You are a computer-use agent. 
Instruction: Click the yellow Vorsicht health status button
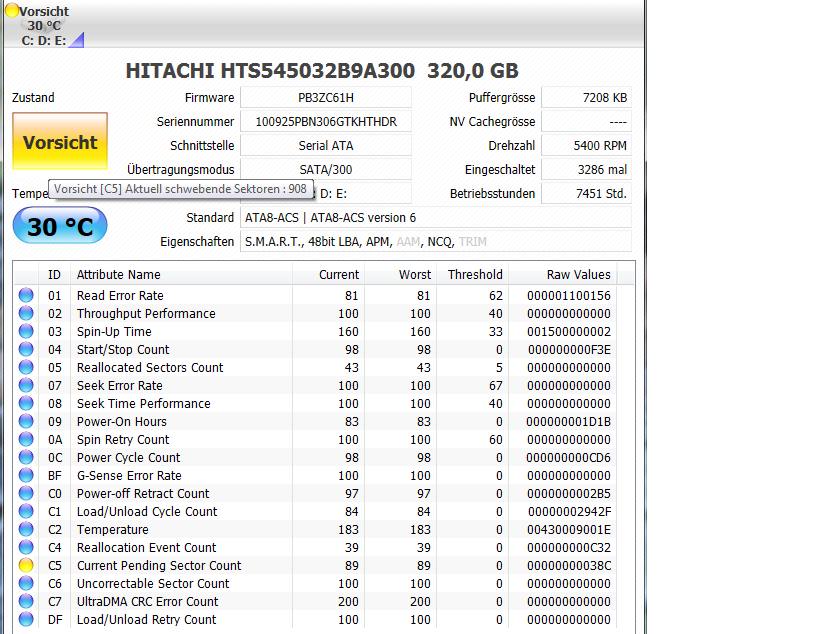60,141
